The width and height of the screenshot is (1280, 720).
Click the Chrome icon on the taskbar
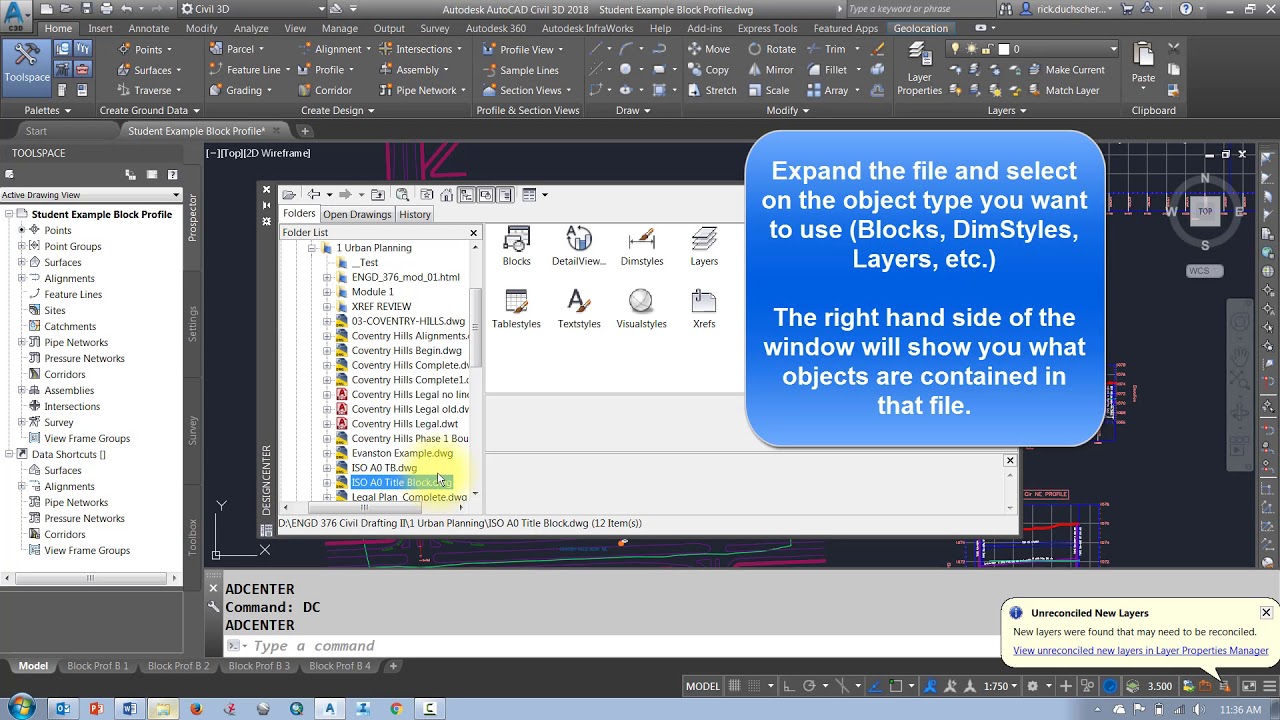(x=396, y=709)
